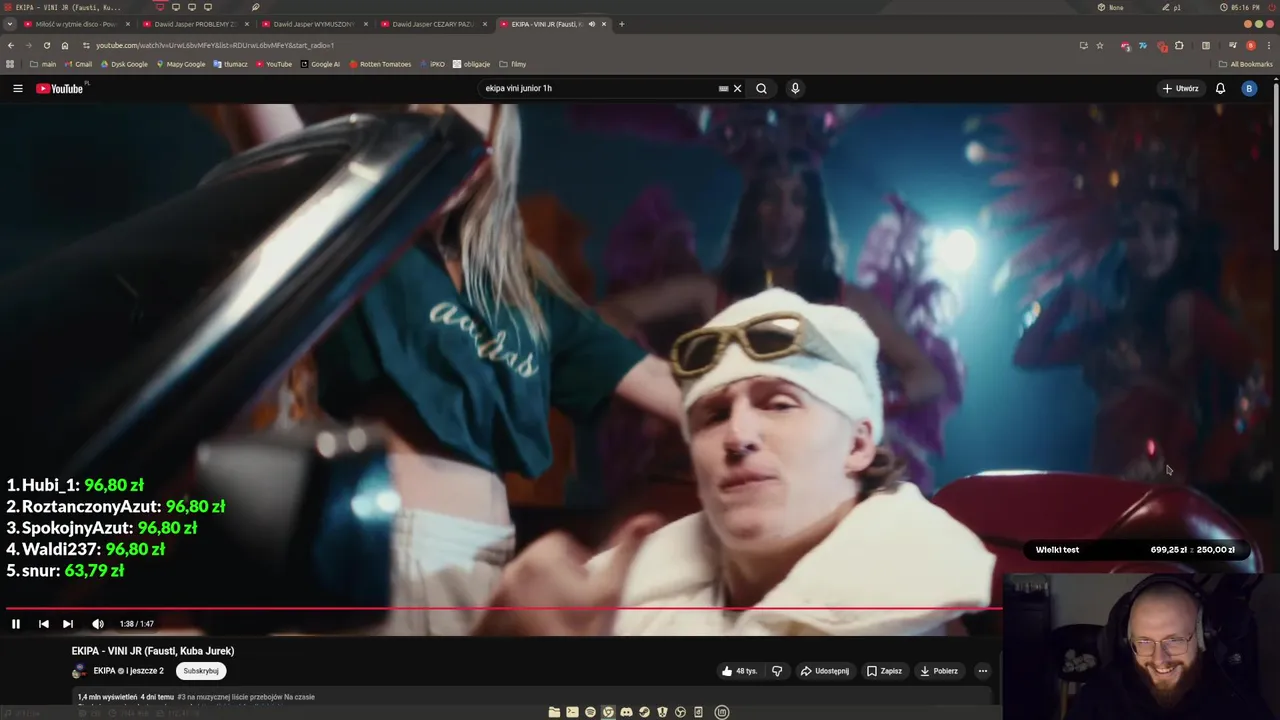
Task: Open the Google AI bookmark
Action: (x=320, y=64)
